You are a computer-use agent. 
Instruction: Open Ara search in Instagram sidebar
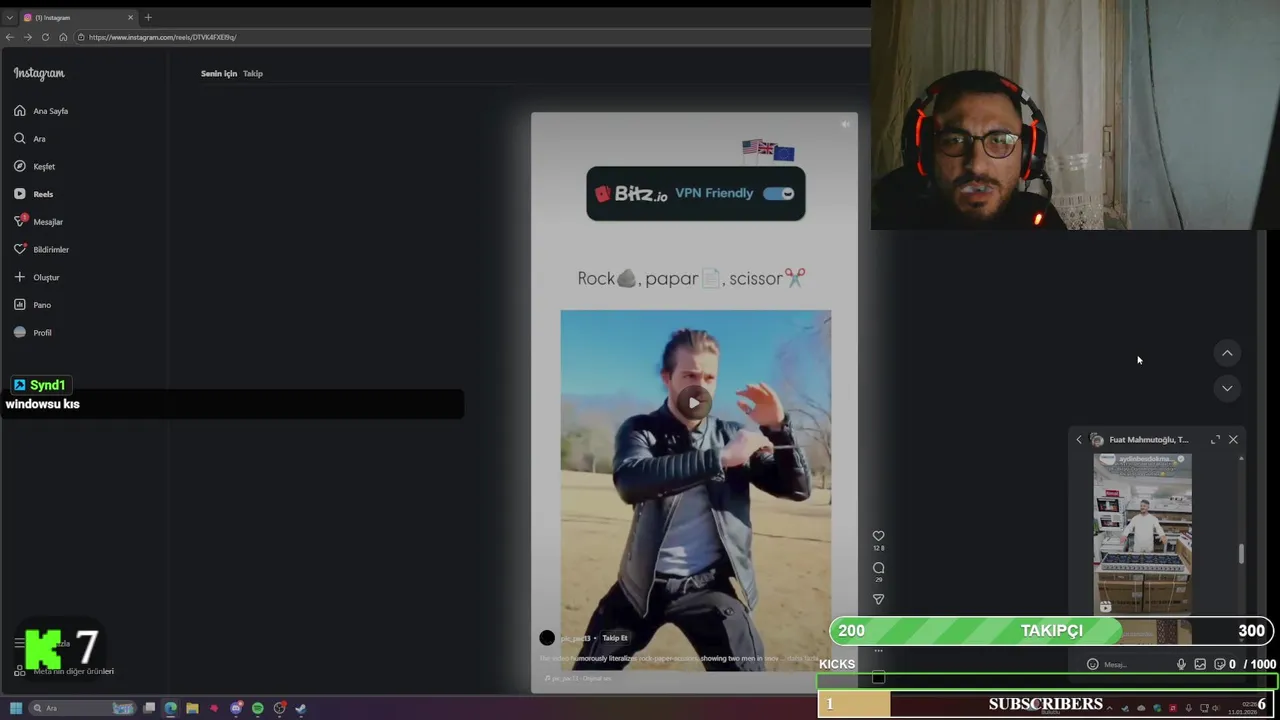(30, 139)
